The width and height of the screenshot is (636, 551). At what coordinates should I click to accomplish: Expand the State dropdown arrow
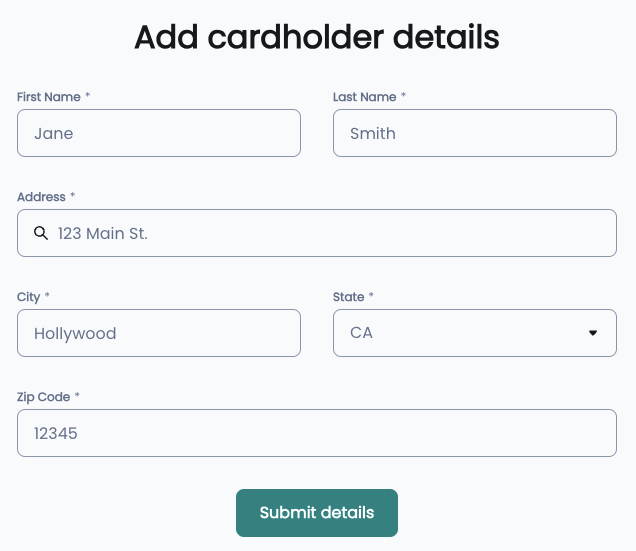pos(593,333)
